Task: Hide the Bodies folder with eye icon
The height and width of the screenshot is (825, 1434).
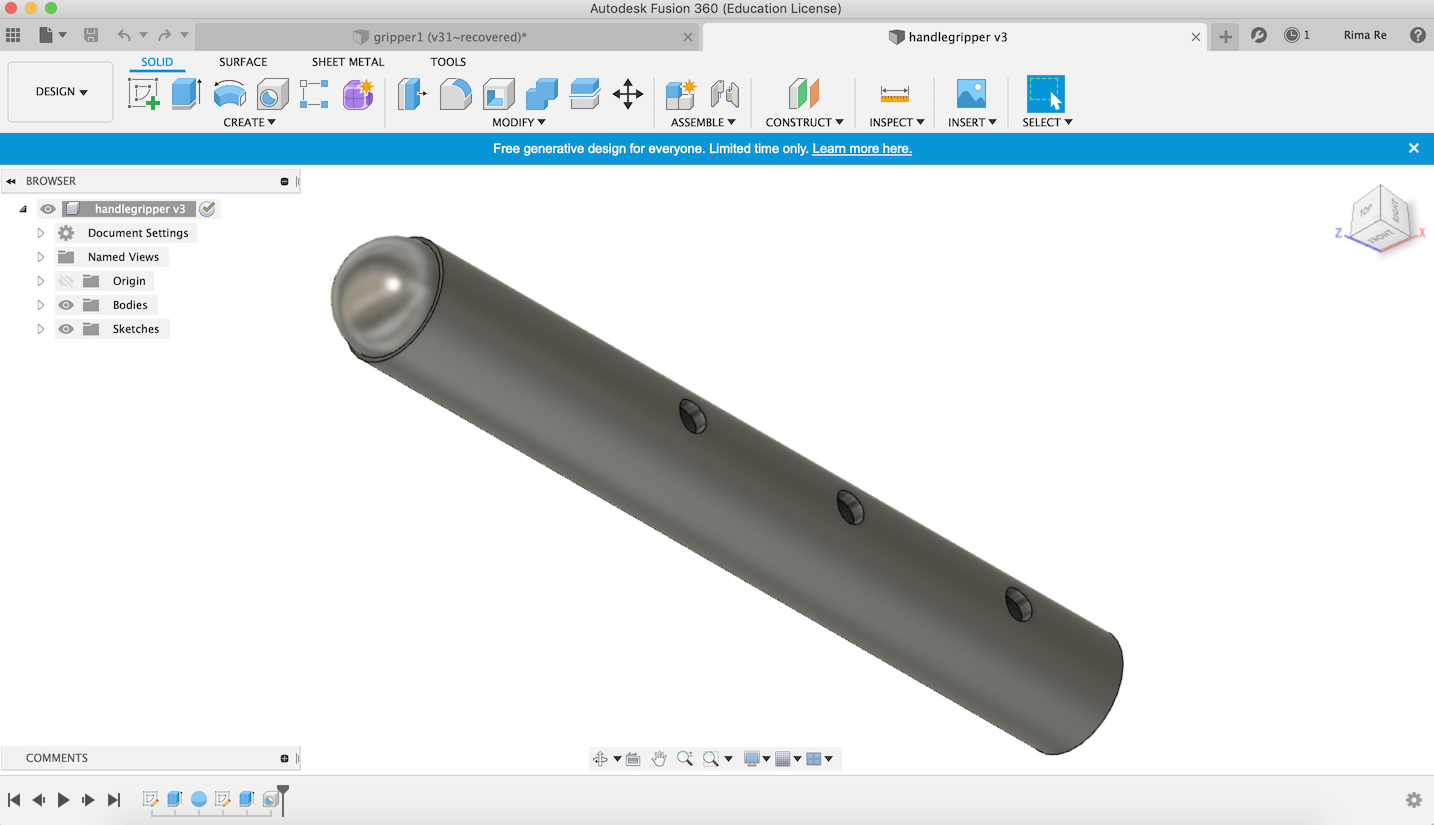Action: point(66,305)
